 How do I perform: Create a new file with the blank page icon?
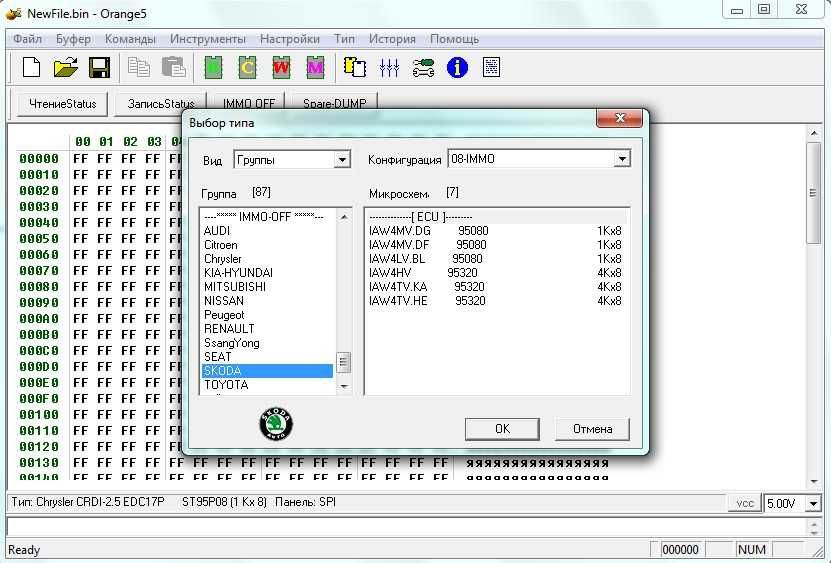tap(31, 68)
